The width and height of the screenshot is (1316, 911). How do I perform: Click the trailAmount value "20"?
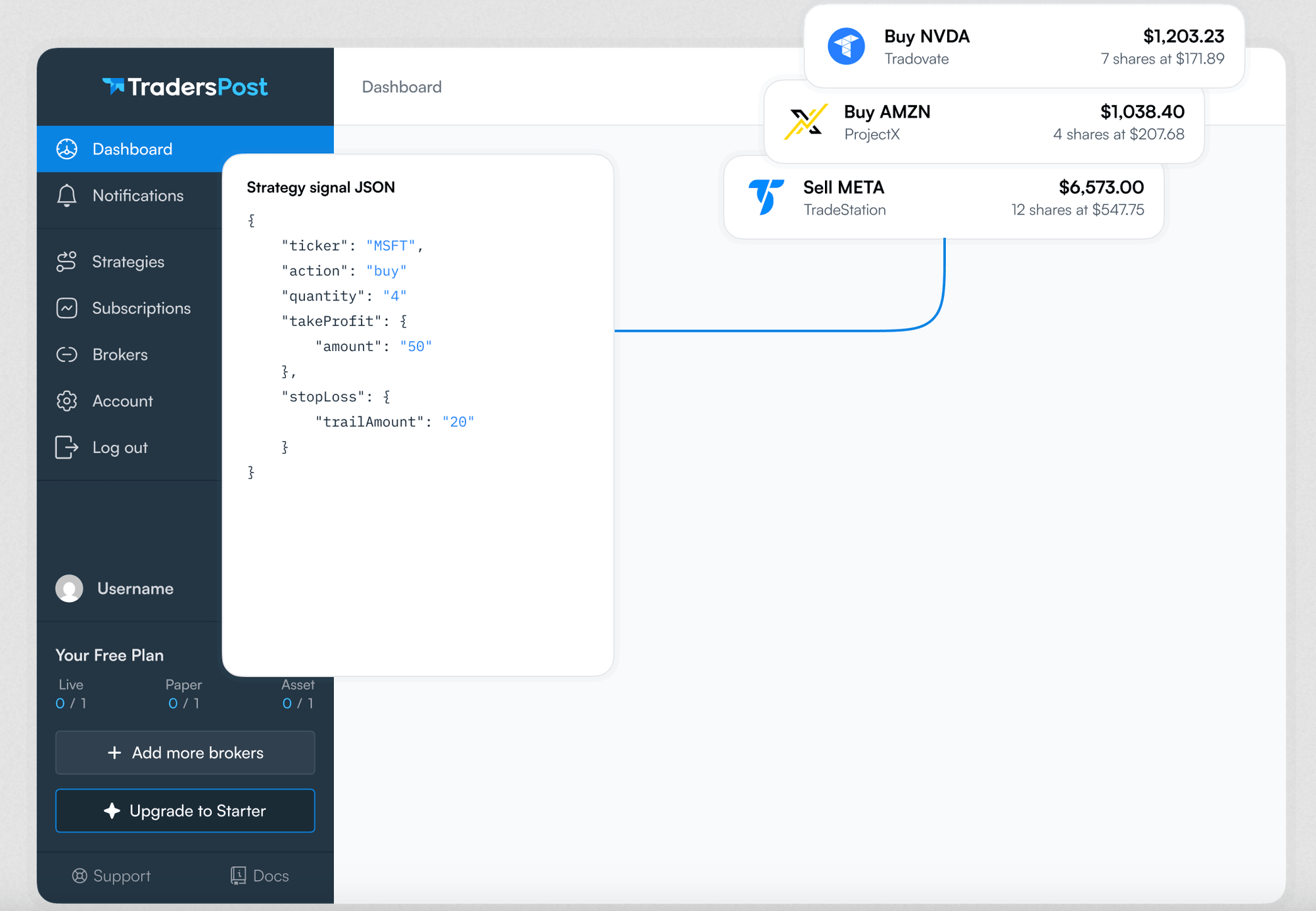[x=458, y=422]
